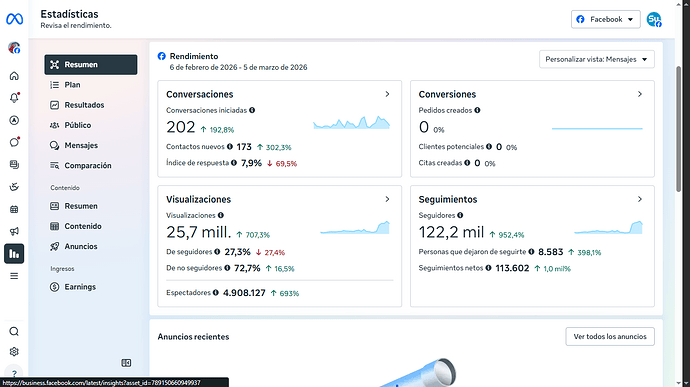Collapse the navigation panel icon
690x387 pixels.
coord(126,363)
